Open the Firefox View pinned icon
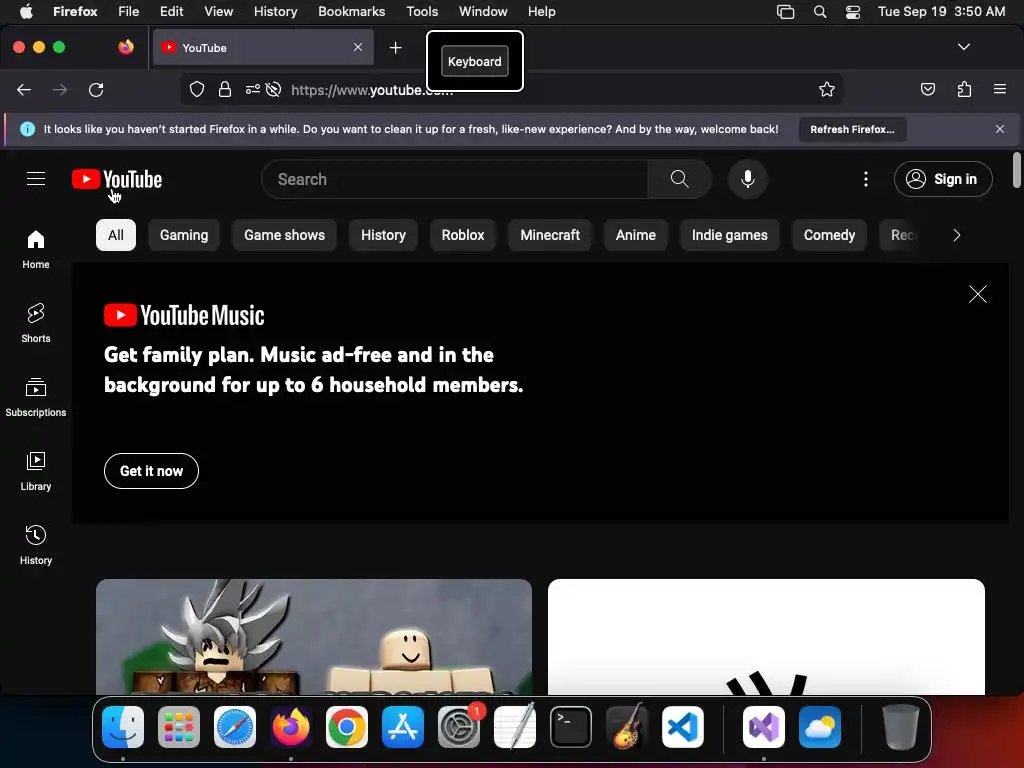The height and width of the screenshot is (768, 1024). click(x=126, y=47)
